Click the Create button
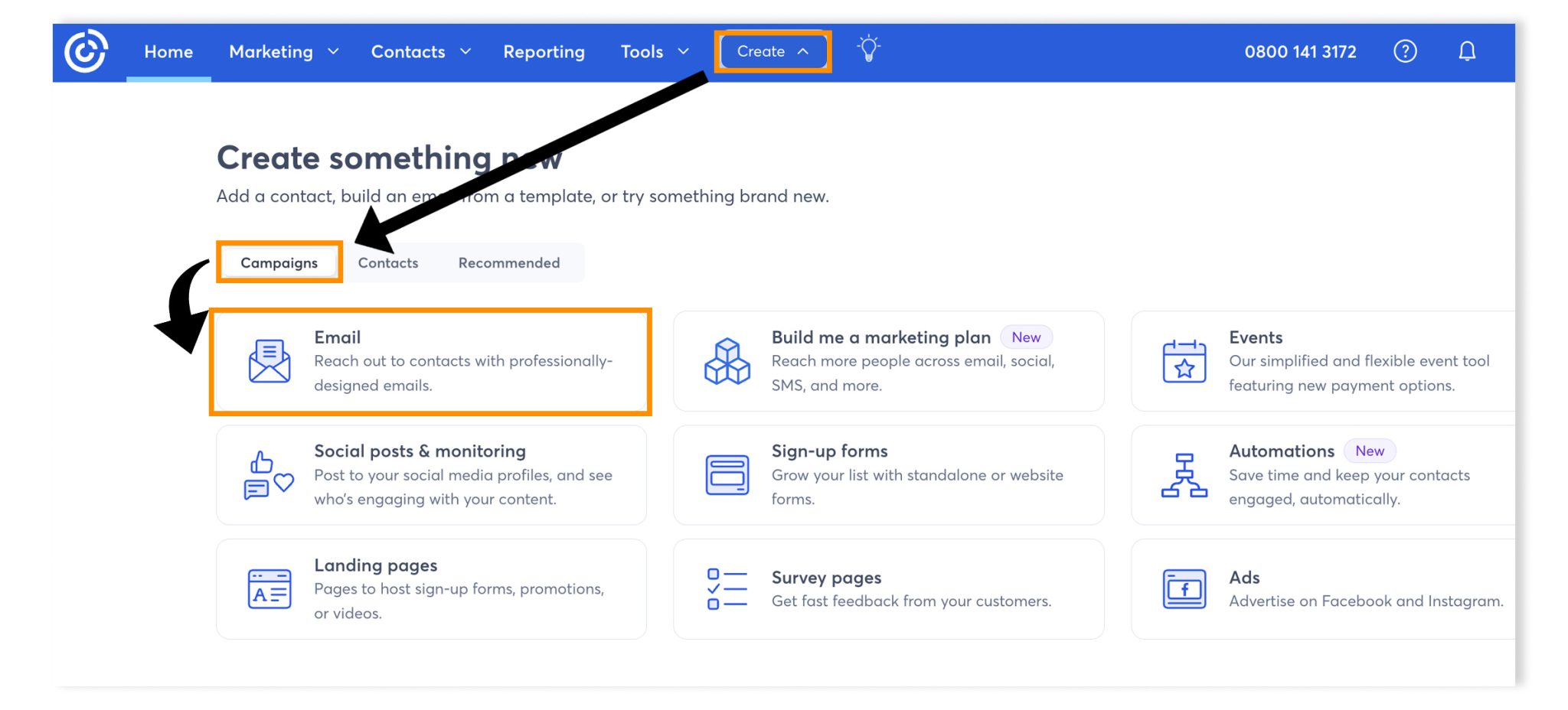 pyautogui.click(x=772, y=51)
